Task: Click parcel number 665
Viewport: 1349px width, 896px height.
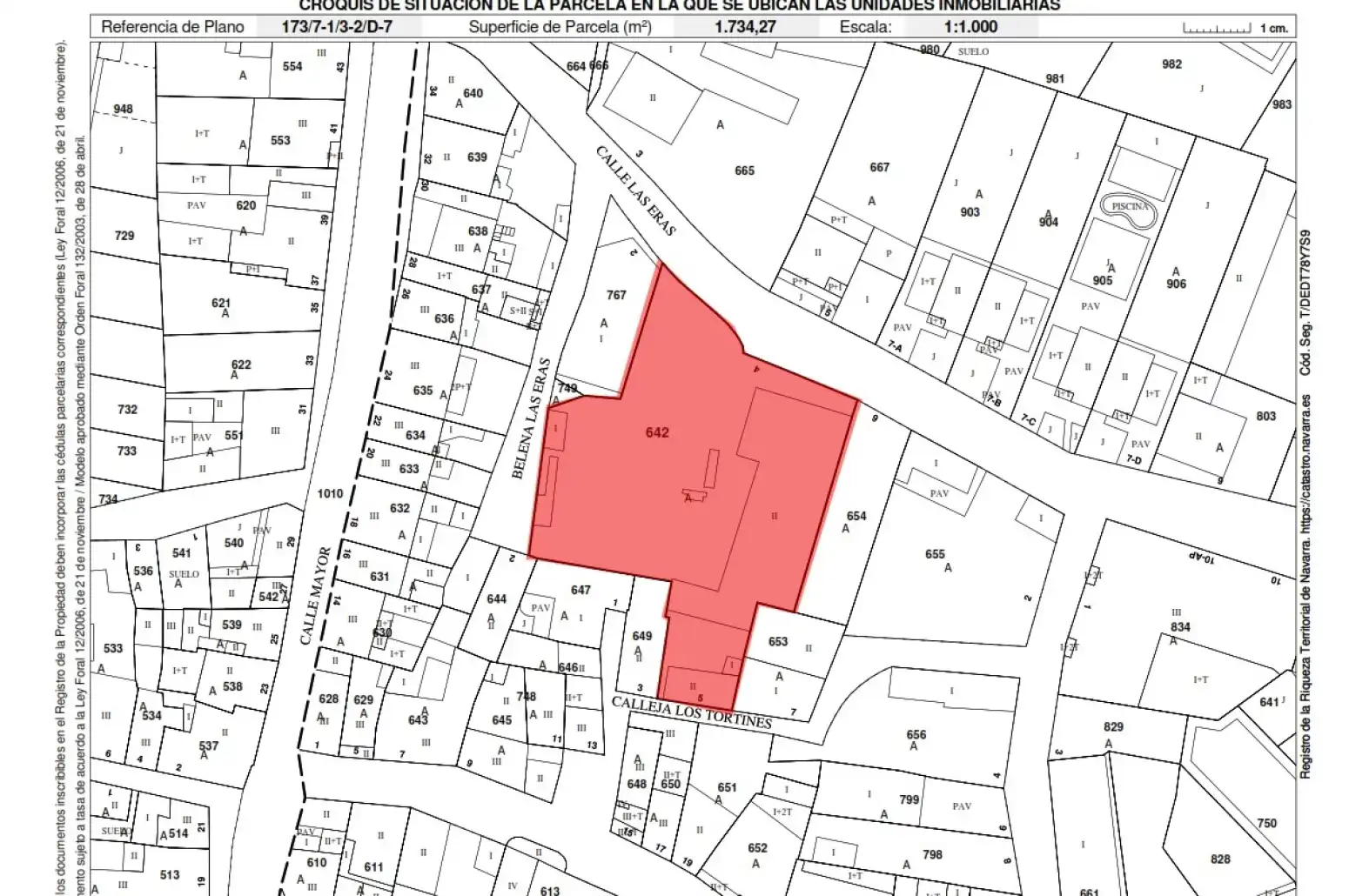Action: [744, 171]
